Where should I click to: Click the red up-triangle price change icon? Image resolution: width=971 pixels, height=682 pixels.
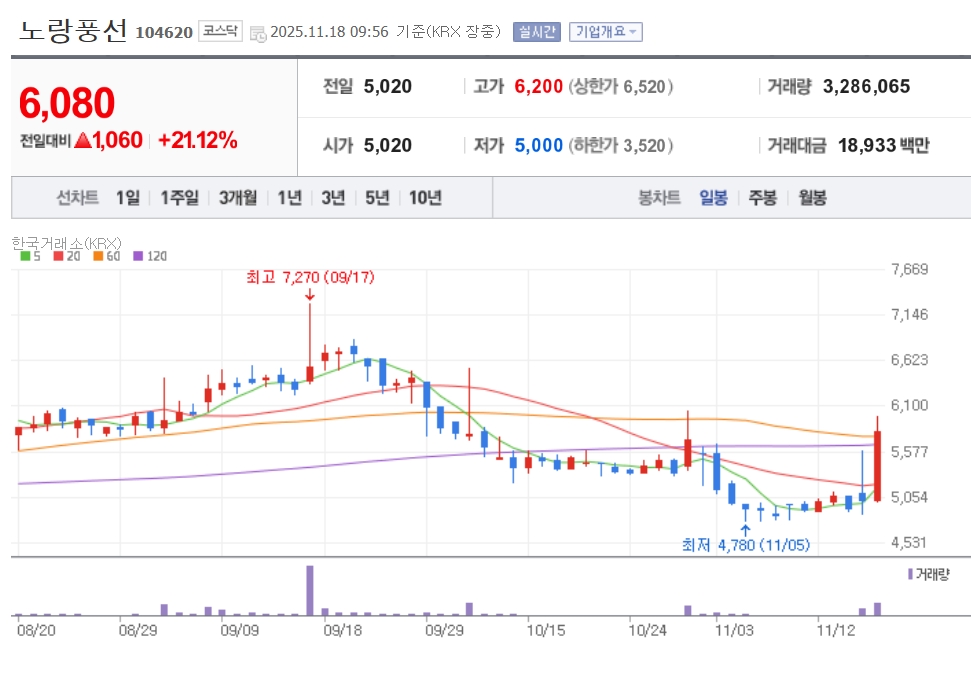(x=83, y=141)
